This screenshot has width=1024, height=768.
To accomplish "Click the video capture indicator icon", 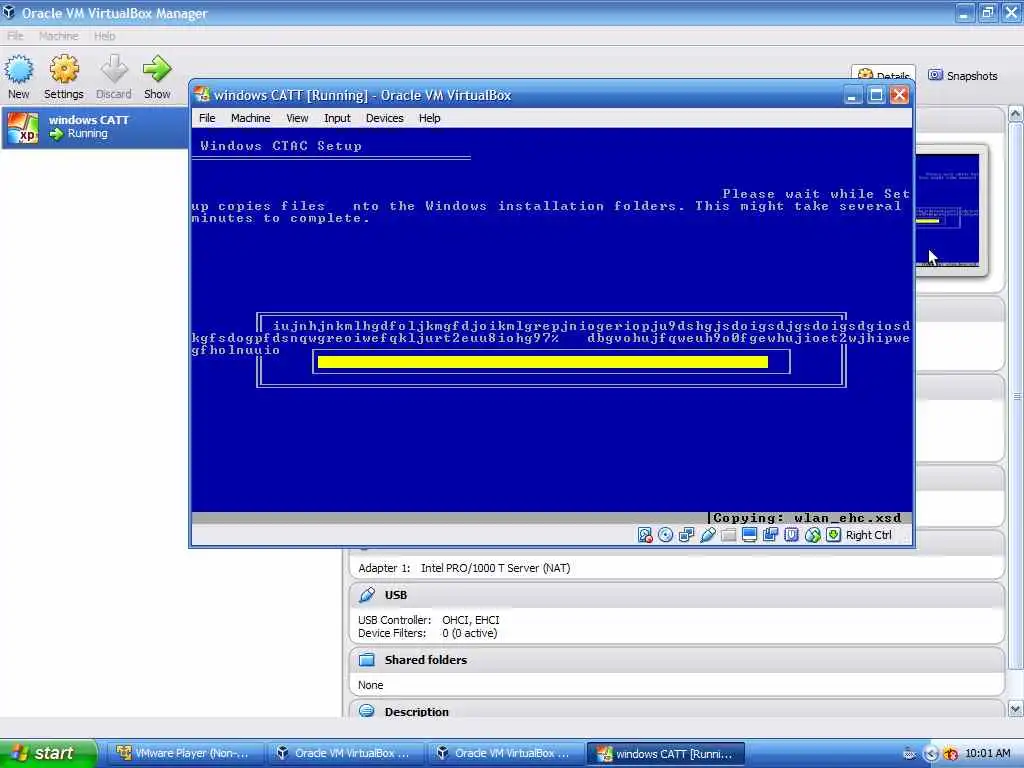I will tap(770, 535).
